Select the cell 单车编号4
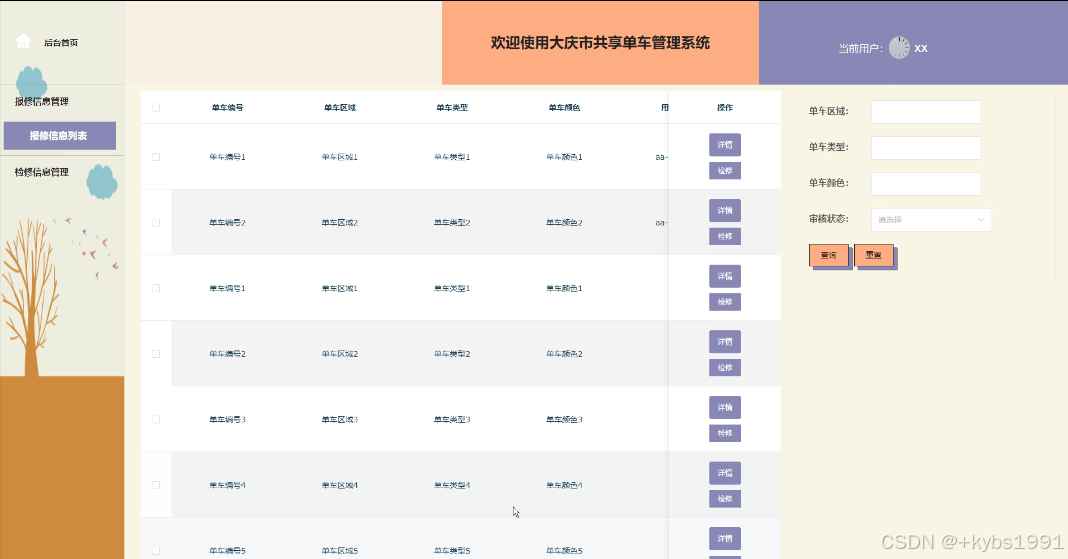This screenshot has height=559, width=1068. 227,485
